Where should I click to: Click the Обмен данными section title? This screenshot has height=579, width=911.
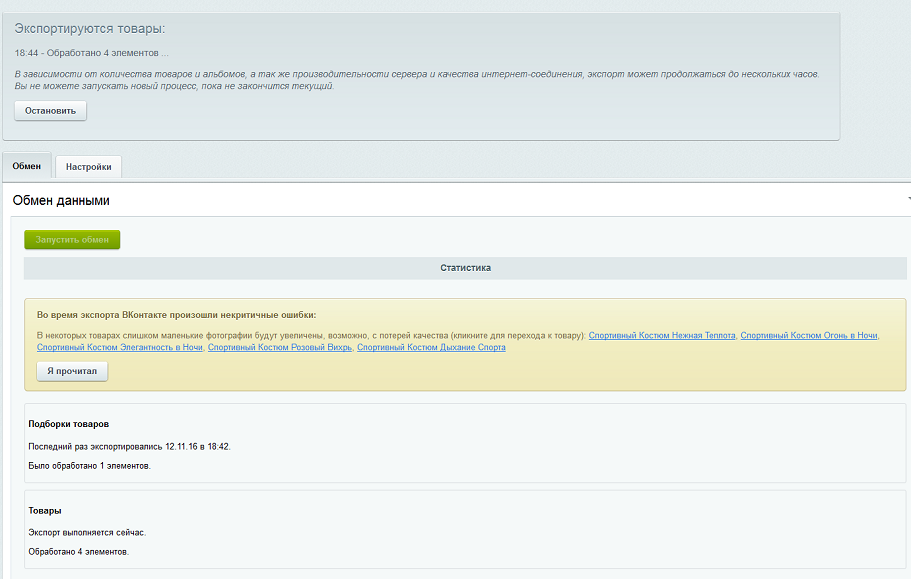(x=61, y=201)
